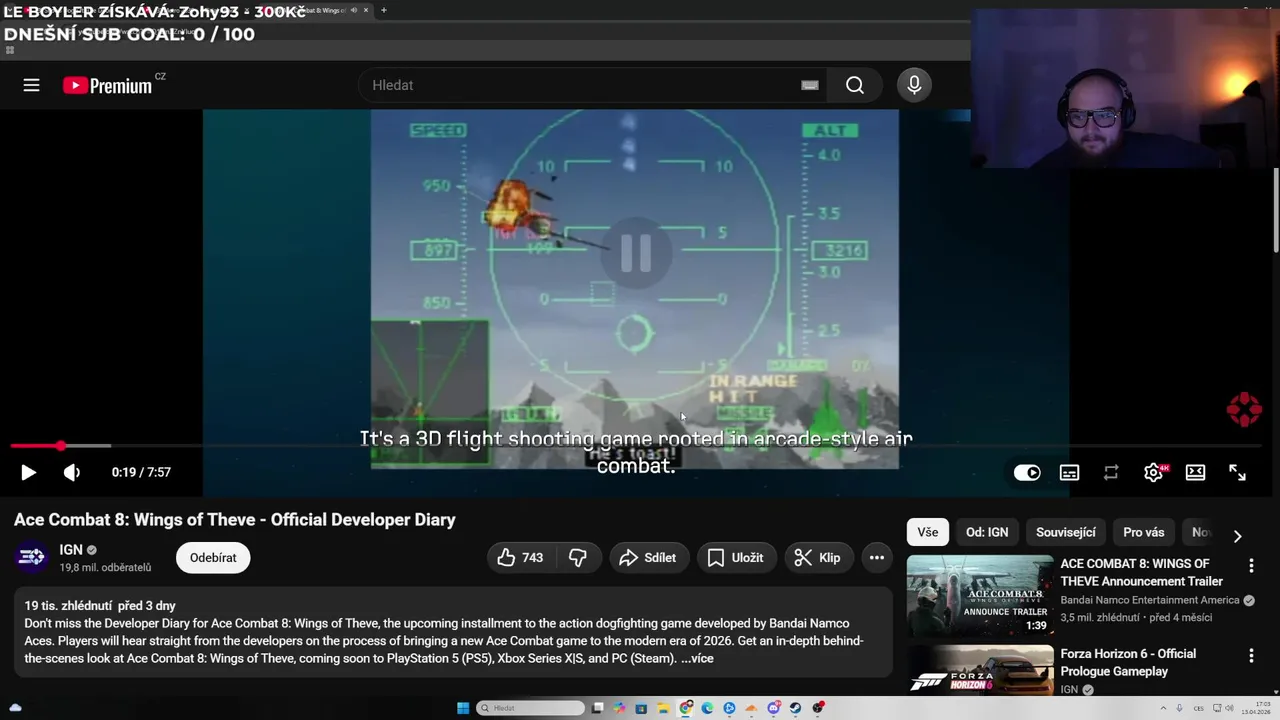Open the IGN channel avatar
Screen dimensions: 1280x720
31,557
